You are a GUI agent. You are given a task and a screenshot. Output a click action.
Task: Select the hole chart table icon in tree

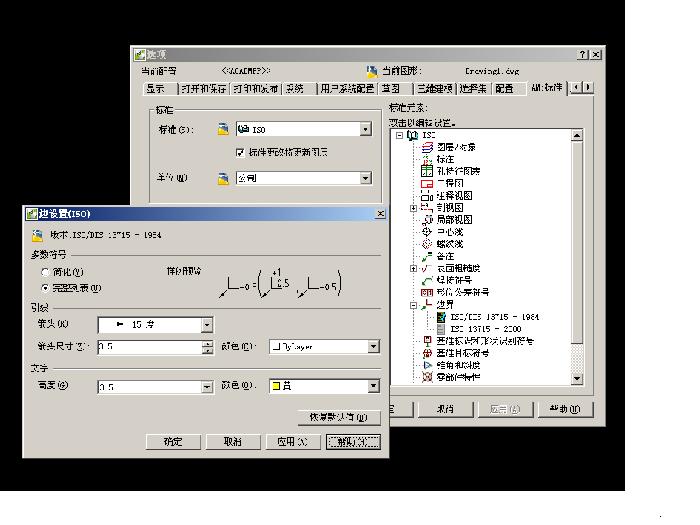(x=427, y=171)
